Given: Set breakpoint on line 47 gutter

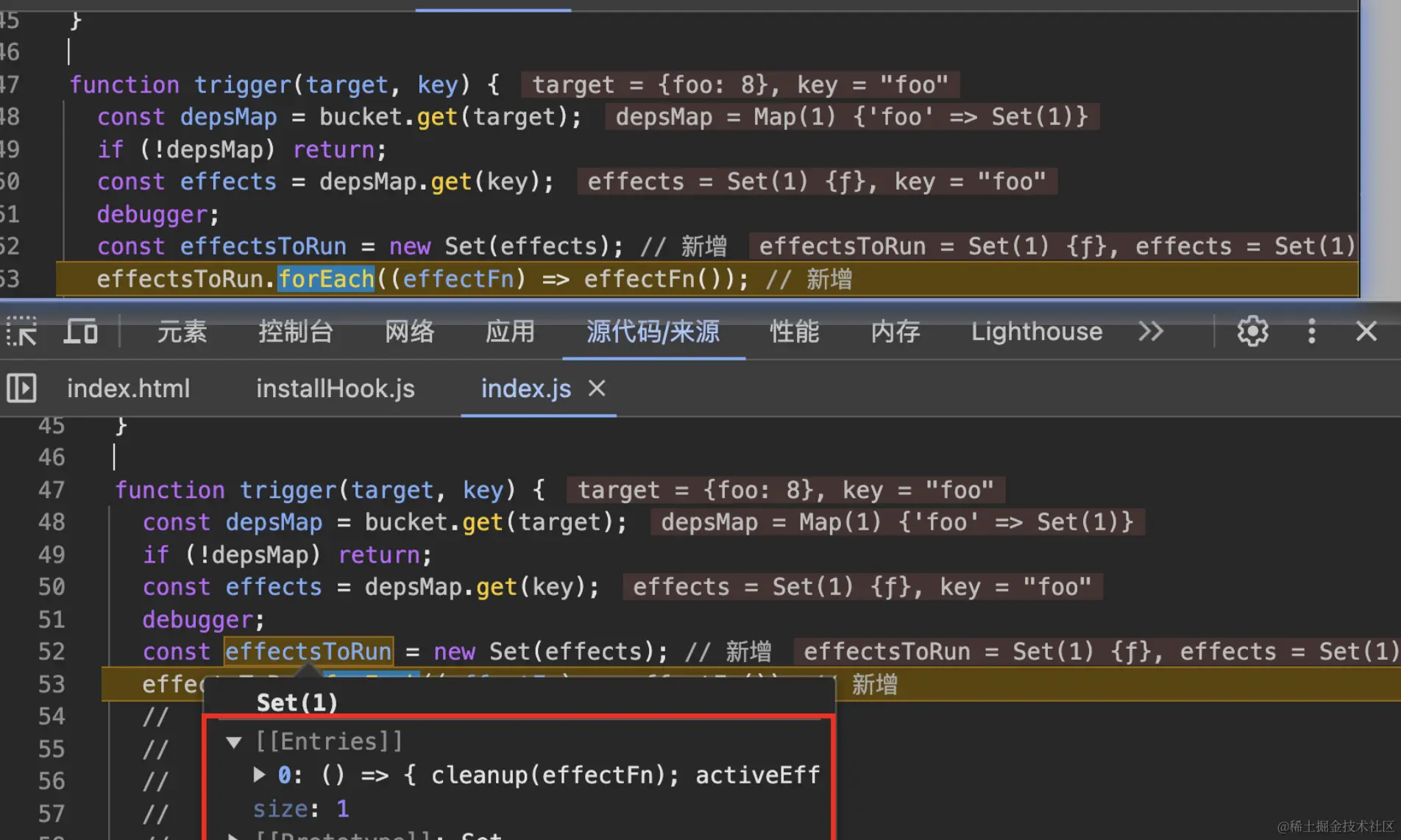Looking at the screenshot, I should [52, 490].
